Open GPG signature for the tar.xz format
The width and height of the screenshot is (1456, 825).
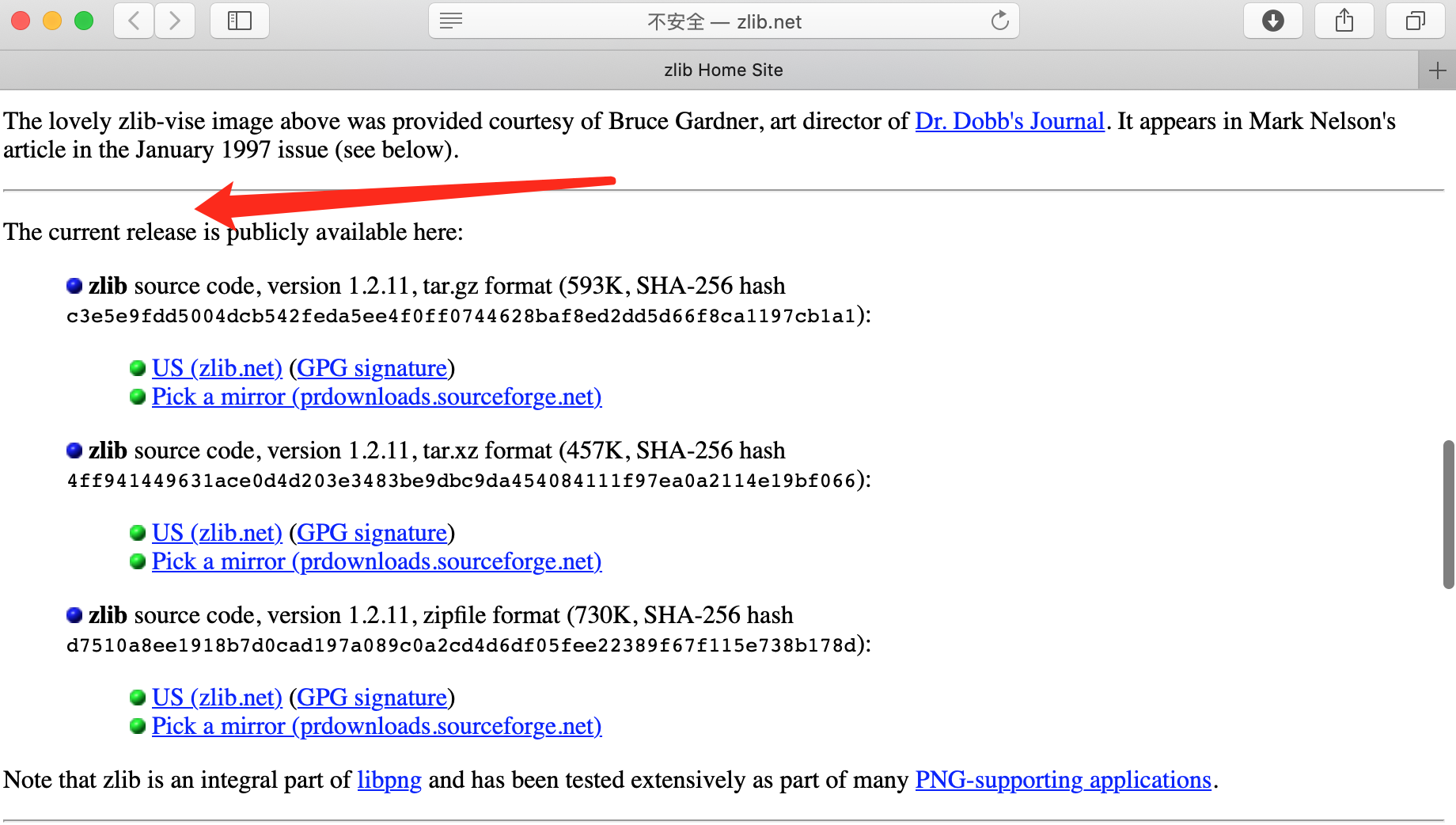(372, 533)
